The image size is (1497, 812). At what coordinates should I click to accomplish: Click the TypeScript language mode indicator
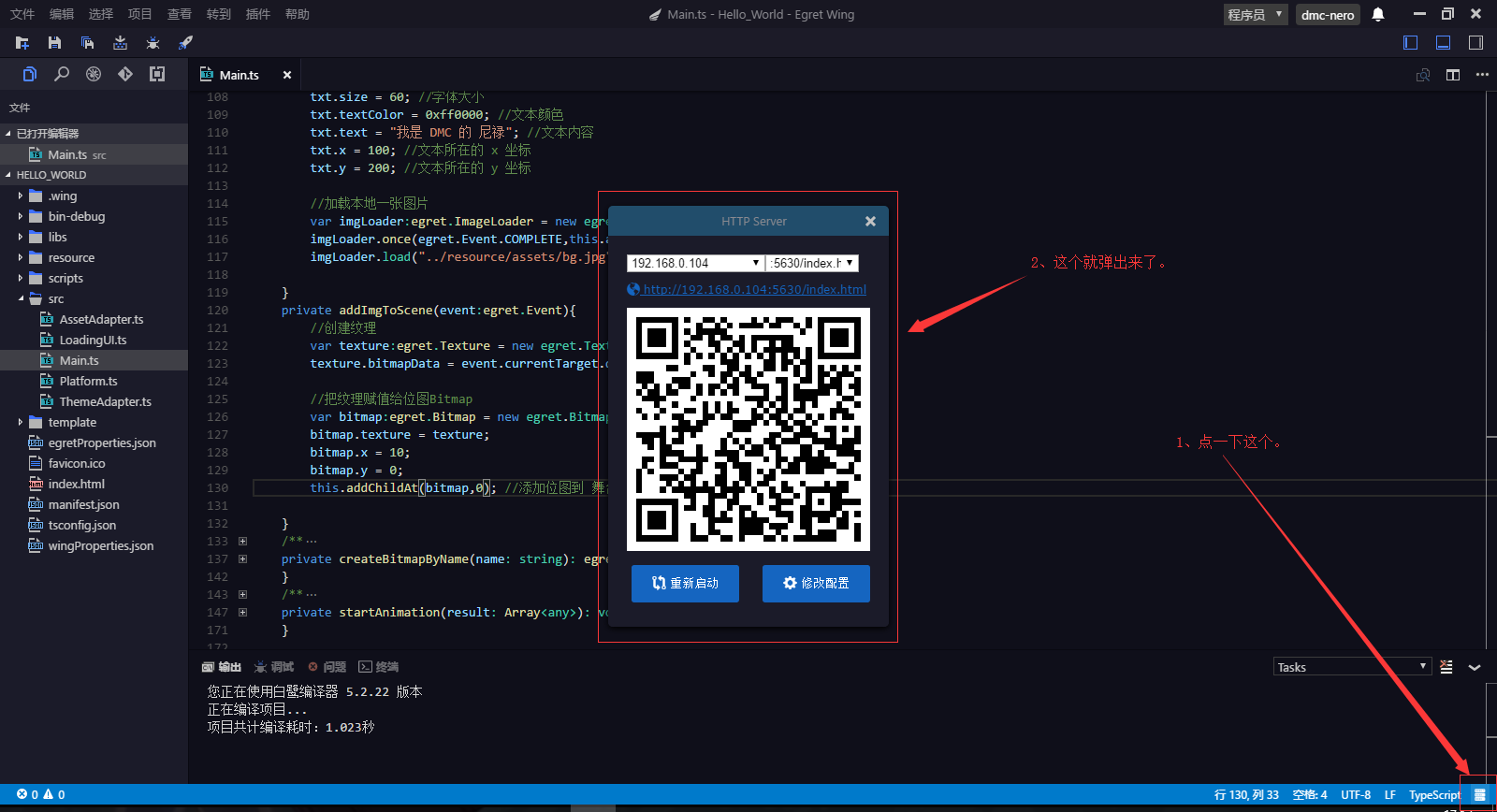tap(1434, 794)
